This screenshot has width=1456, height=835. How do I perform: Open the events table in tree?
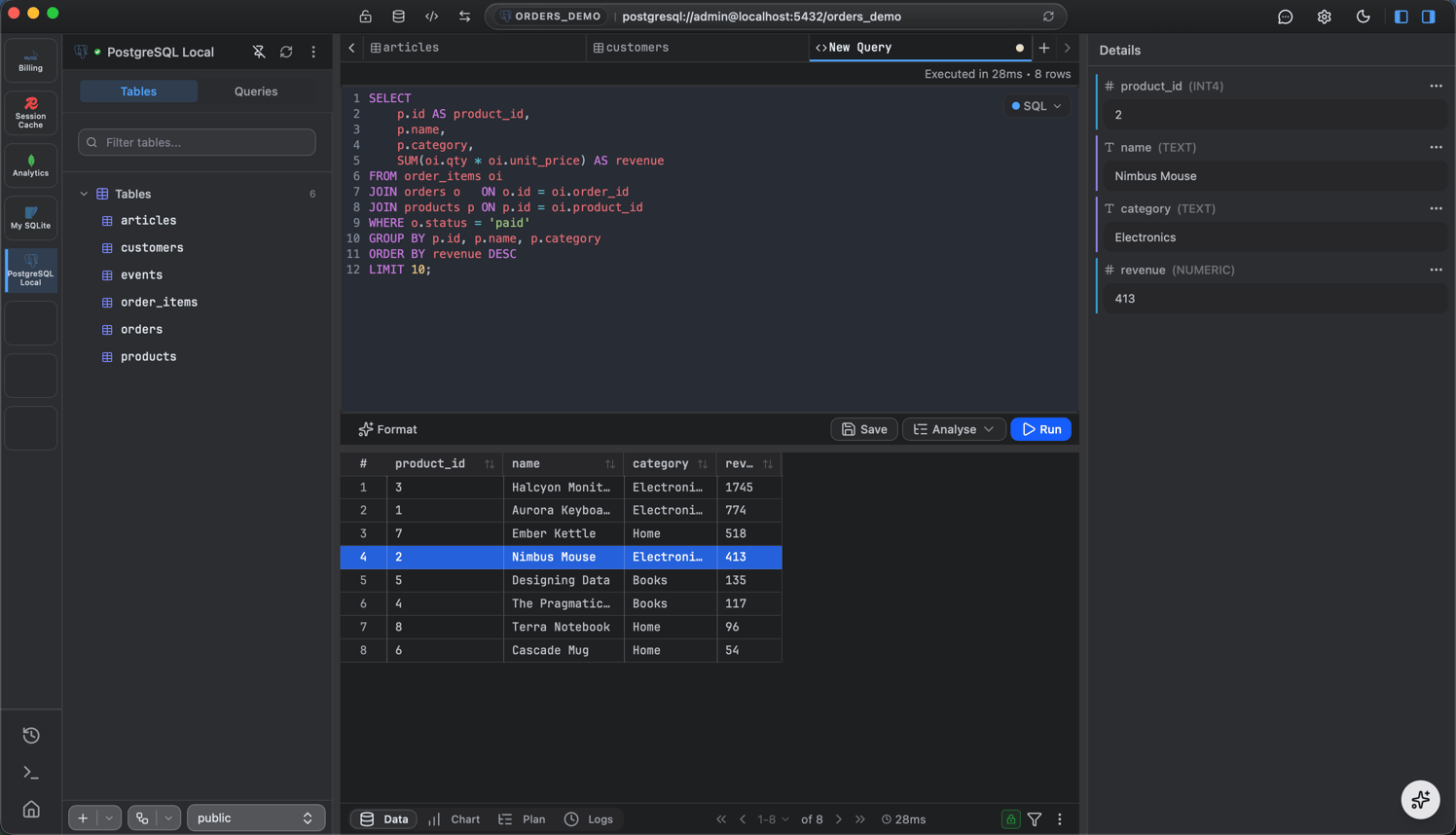coord(141,275)
